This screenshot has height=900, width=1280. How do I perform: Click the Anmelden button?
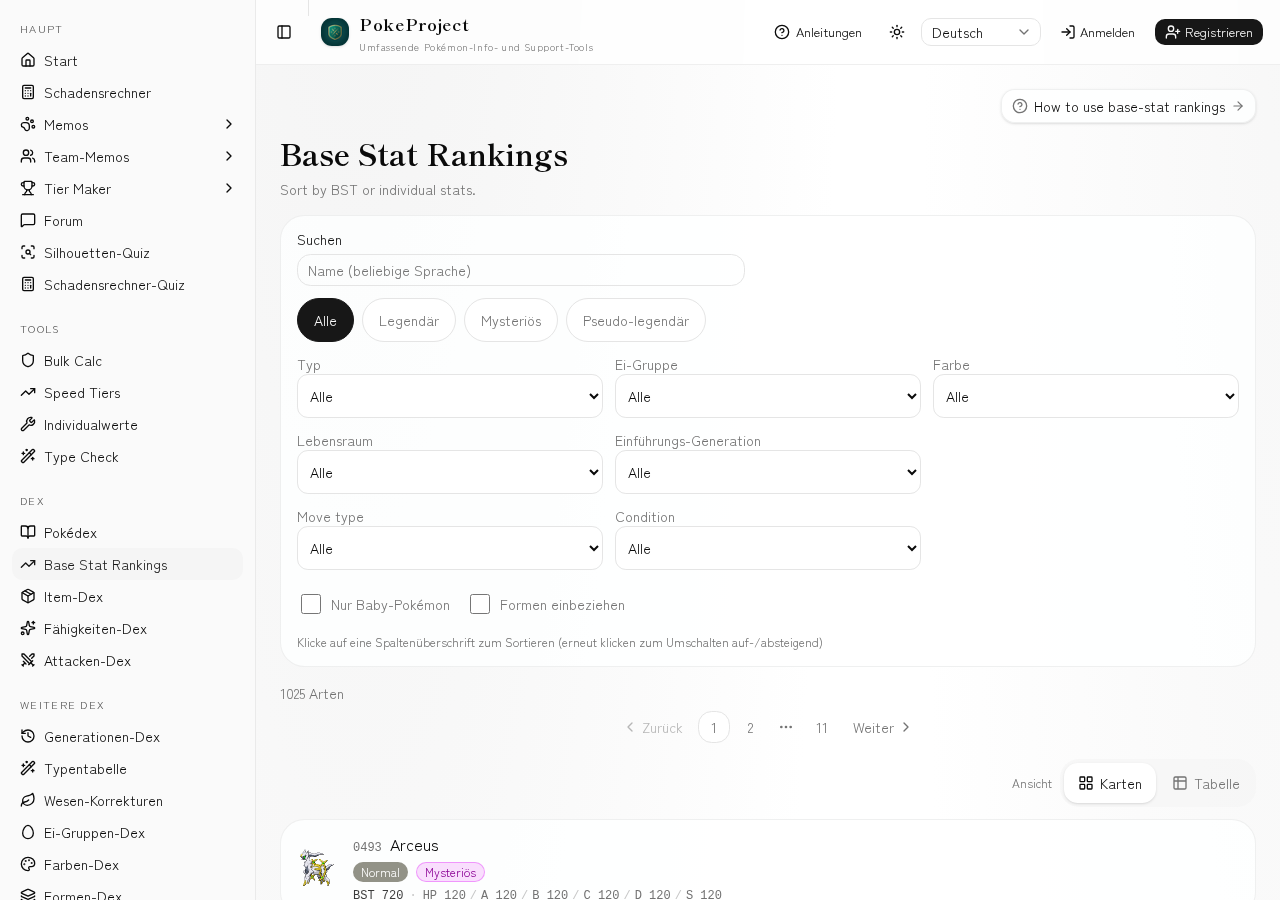pyautogui.click(x=1098, y=32)
